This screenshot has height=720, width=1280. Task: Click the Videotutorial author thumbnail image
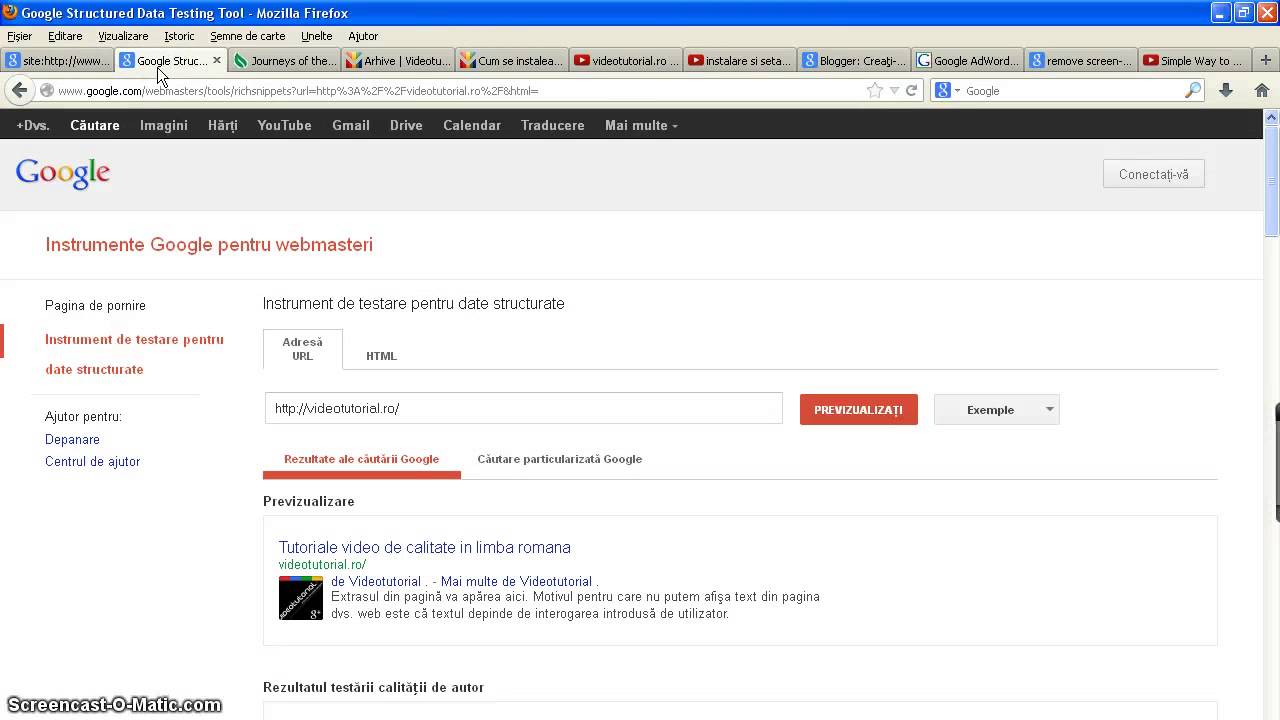click(x=300, y=598)
